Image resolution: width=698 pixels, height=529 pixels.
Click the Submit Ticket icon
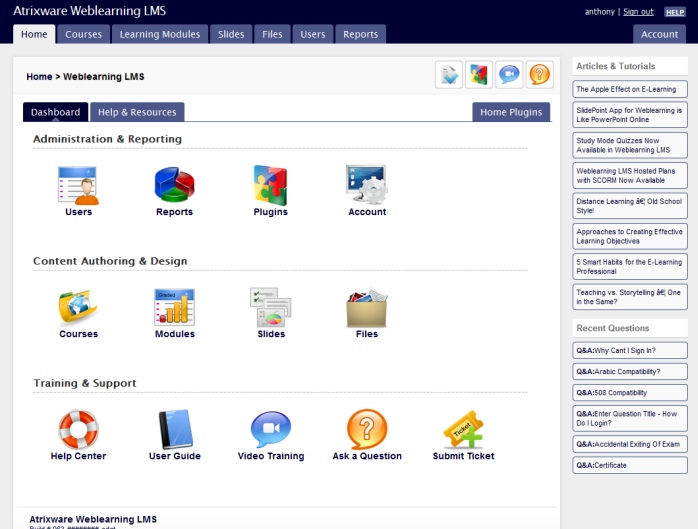point(463,429)
